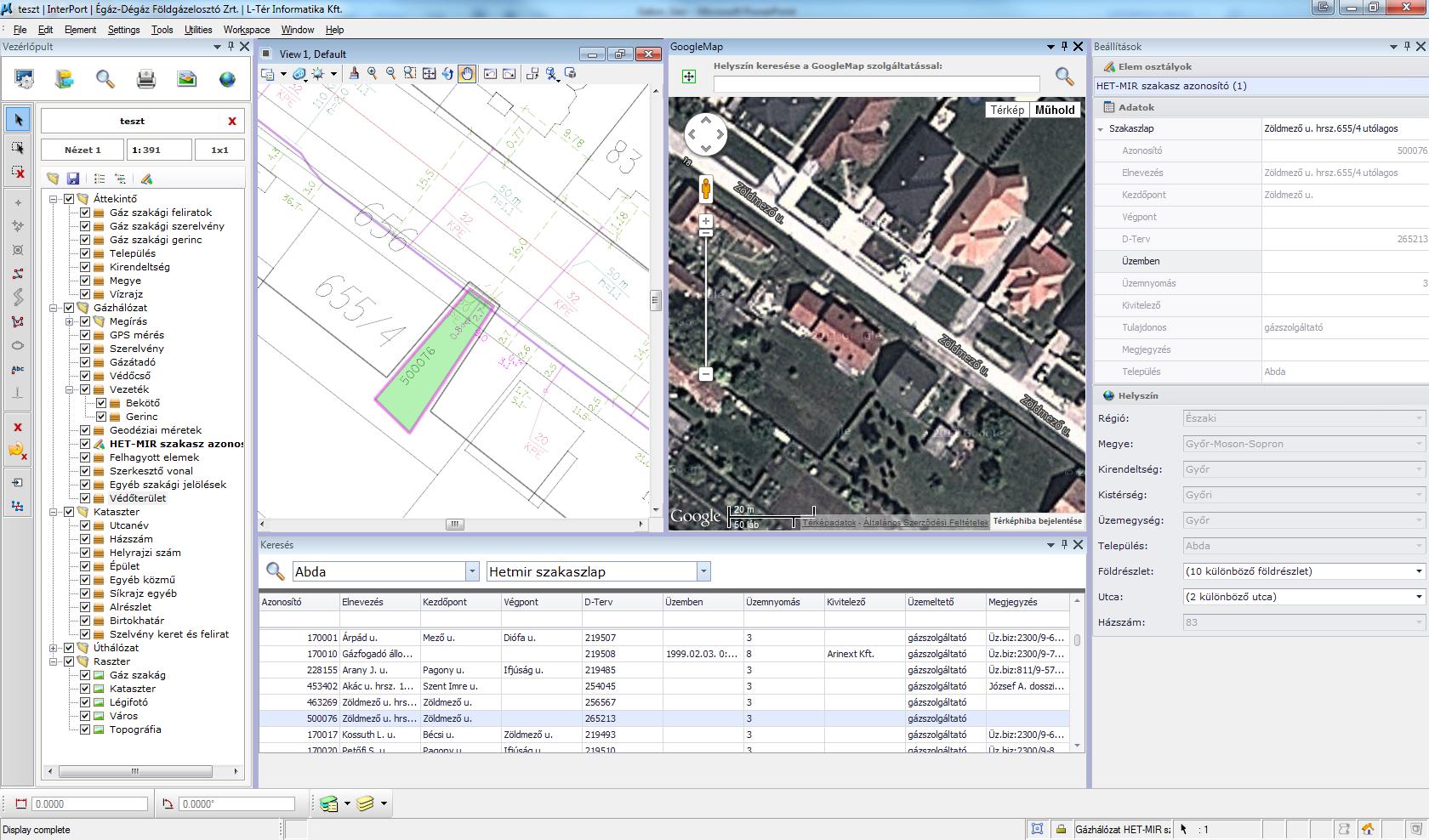Screen dimensions: 1429x840
Task: Open the Utilities menu
Action: pos(198,30)
